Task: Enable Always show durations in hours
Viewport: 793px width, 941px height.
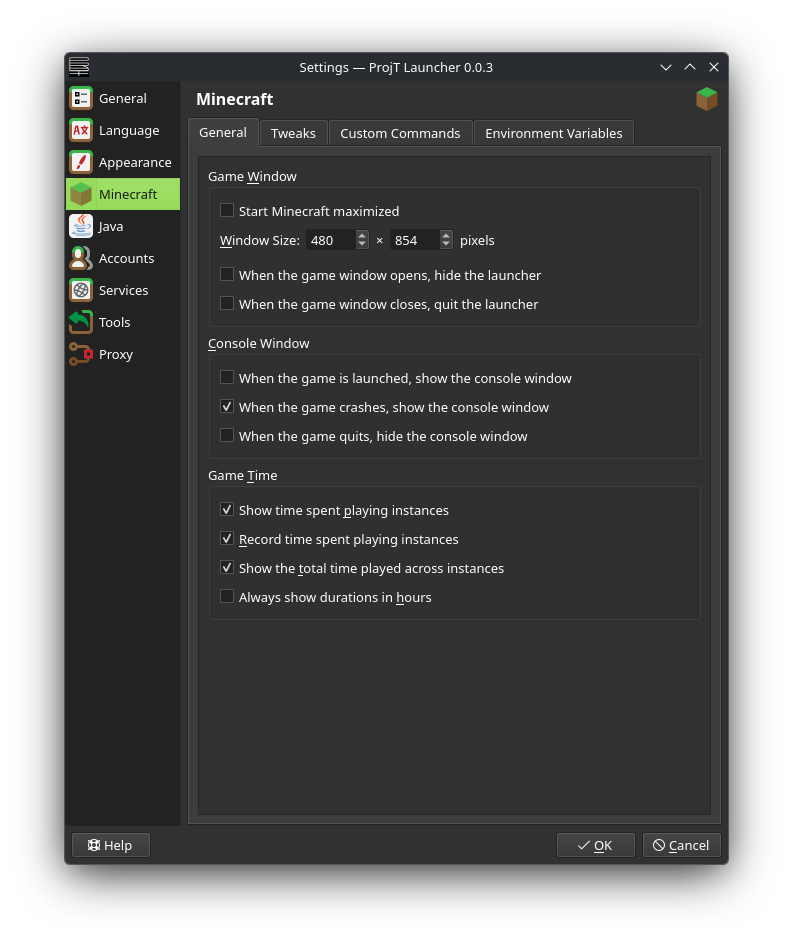Action: 226,597
